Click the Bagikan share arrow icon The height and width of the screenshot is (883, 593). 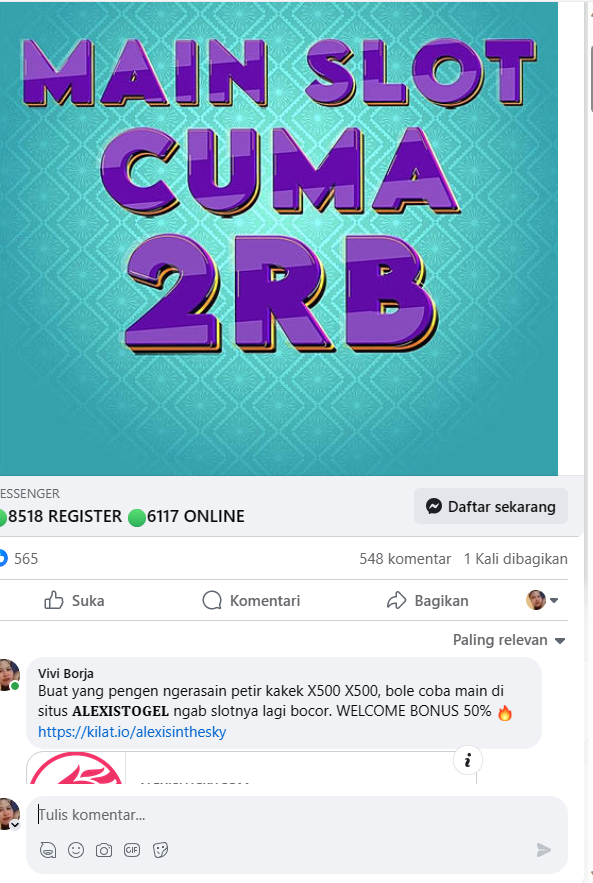396,600
